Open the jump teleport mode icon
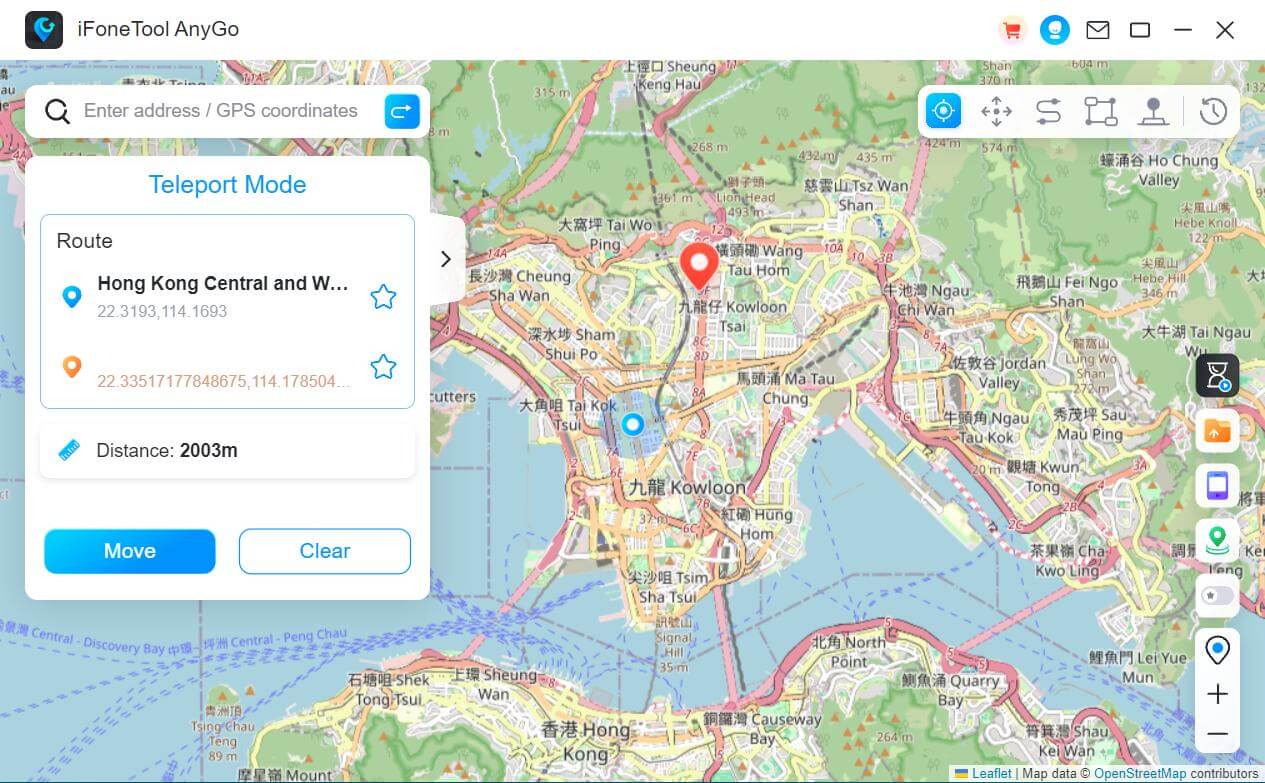 pyautogui.click(x=1154, y=111)
